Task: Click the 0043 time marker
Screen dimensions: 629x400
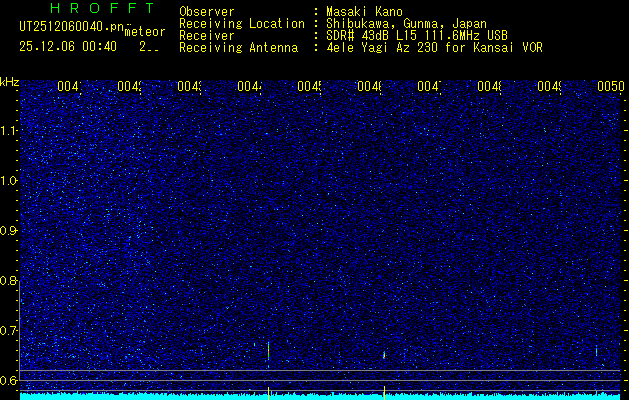Action: click(x=189, y=86)
